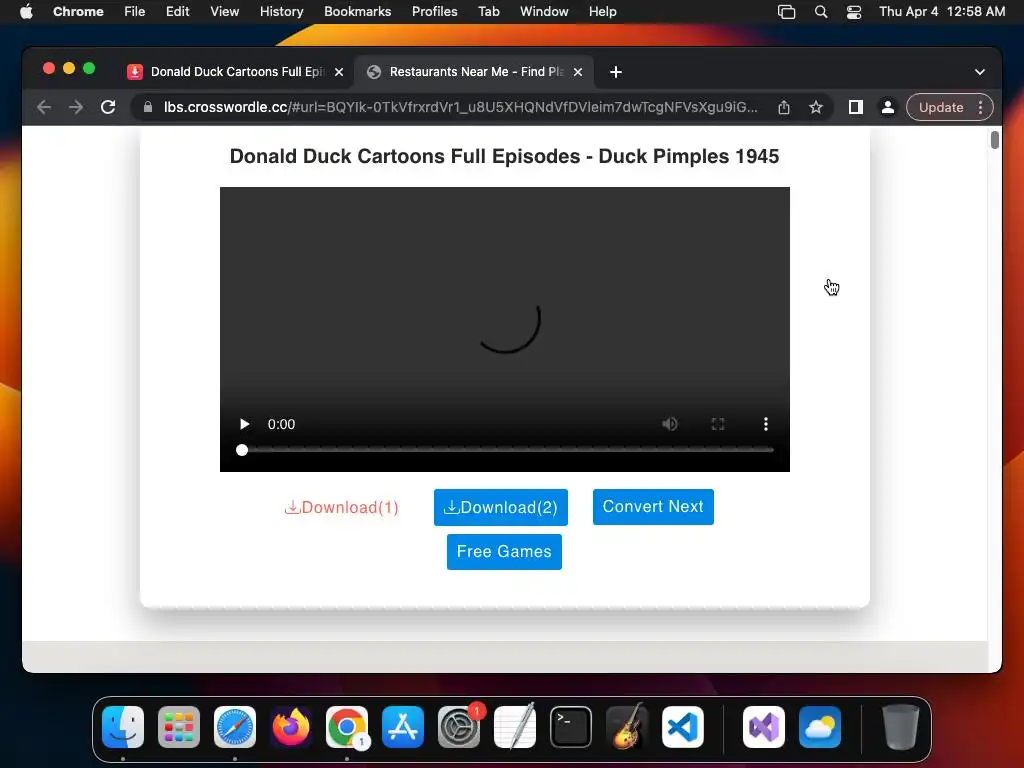The height and width of the screenshot is (768, 1024).
Task: Open Launchpad from the dock
Action: click(179, 727)
